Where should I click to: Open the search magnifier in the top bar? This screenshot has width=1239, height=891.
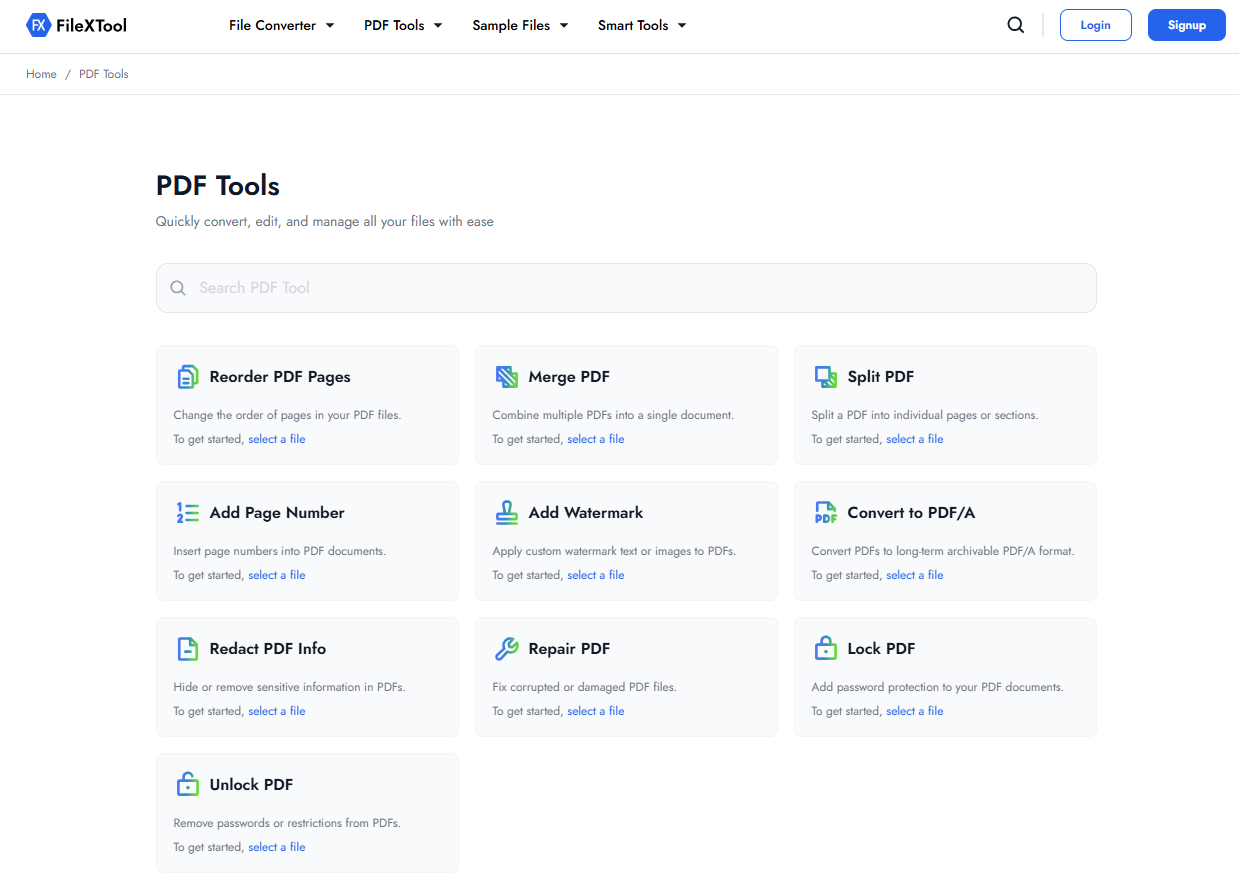(x=1015, y=24)
